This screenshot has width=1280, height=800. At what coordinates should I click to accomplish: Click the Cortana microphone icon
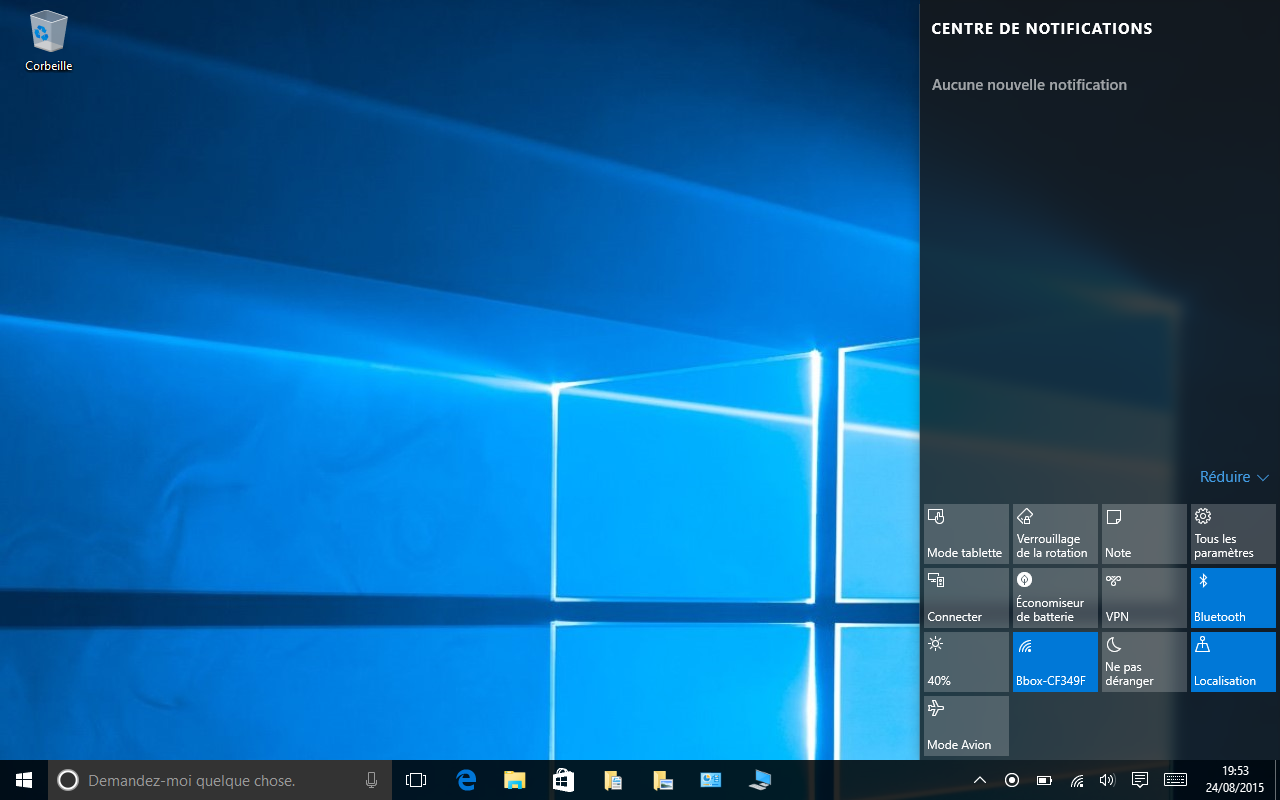click(x=371, y=780)
